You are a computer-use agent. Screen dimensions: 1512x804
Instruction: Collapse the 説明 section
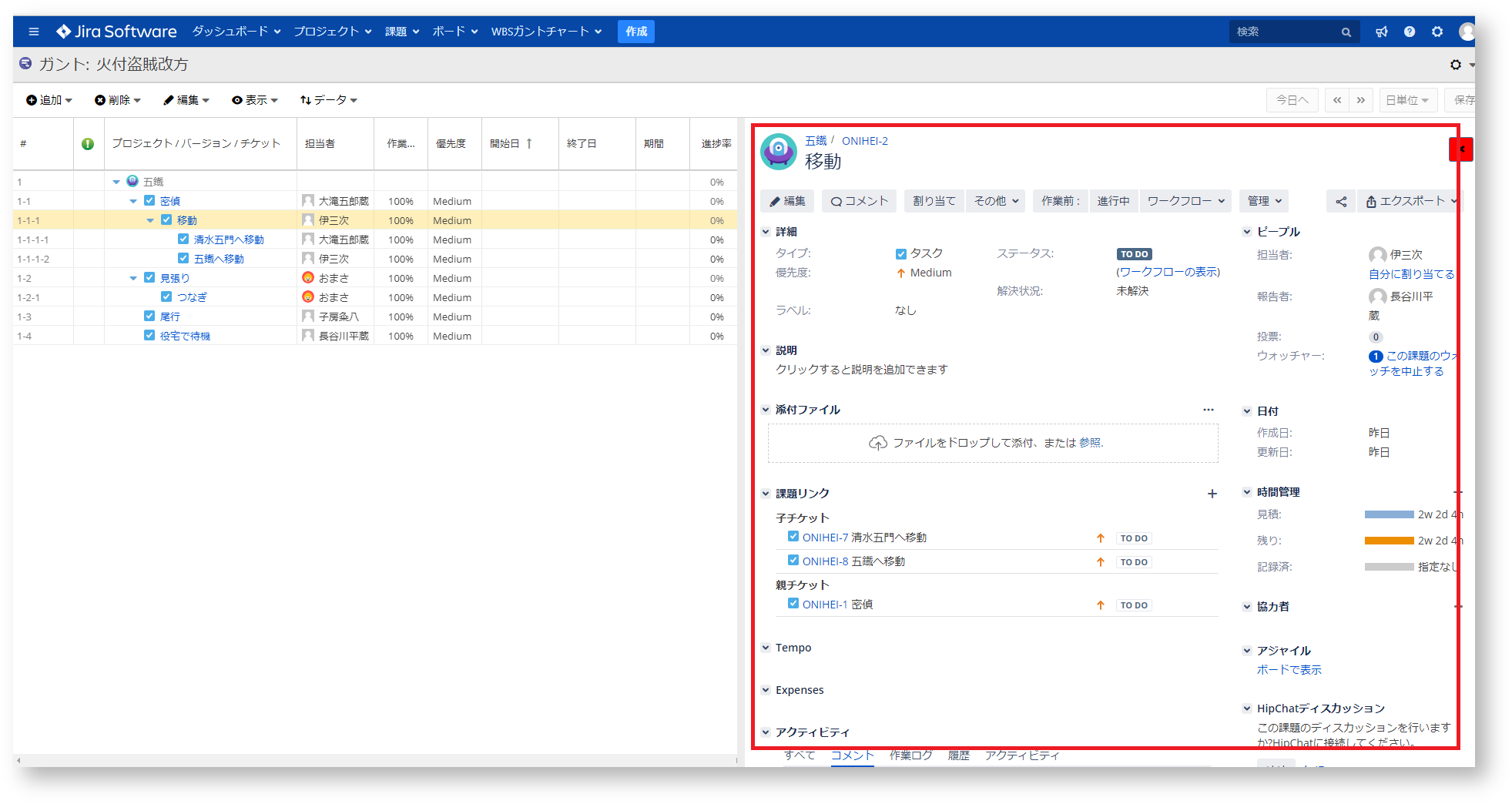[x=766, y=350]
